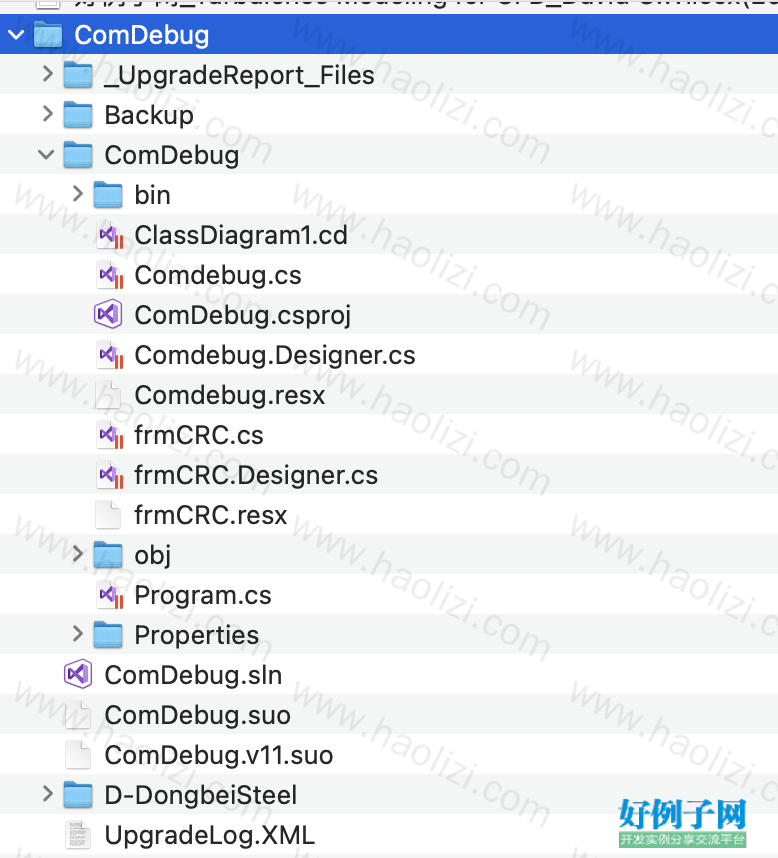
Task: Select the _UpgradeReport_Files name
Action: click(x=240, y=76)
